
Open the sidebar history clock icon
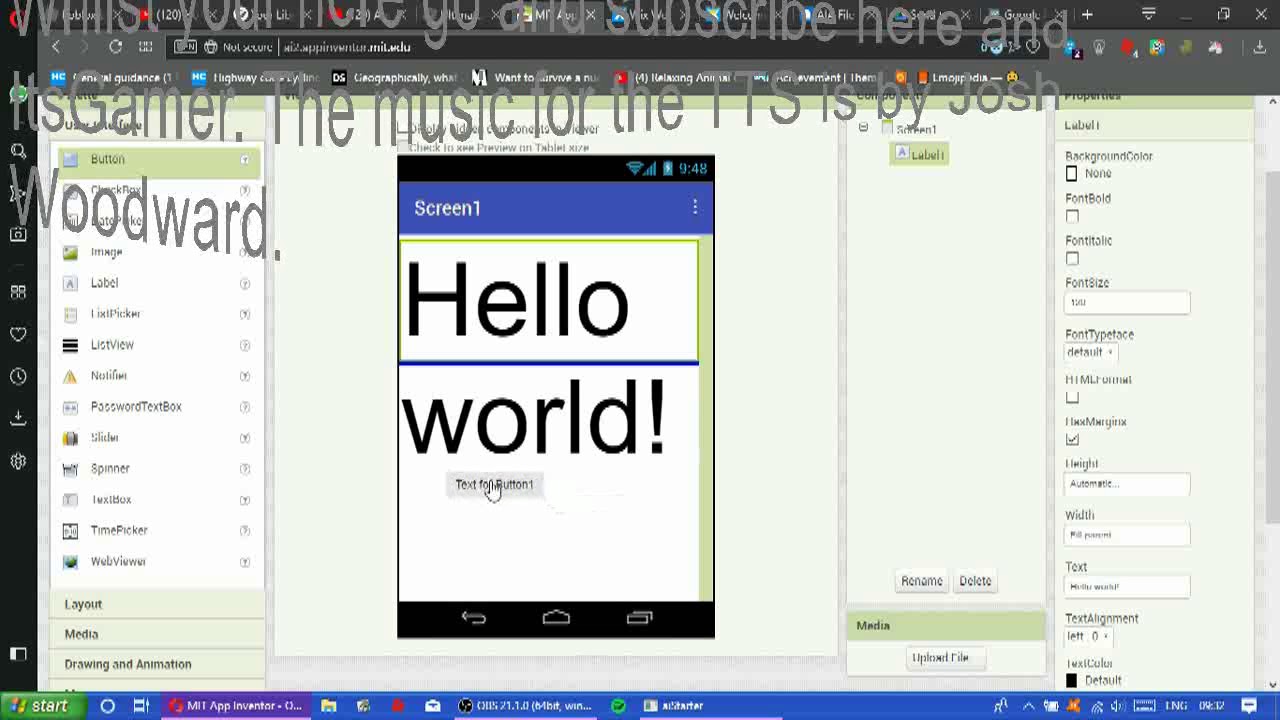click(x=18, y=376)
